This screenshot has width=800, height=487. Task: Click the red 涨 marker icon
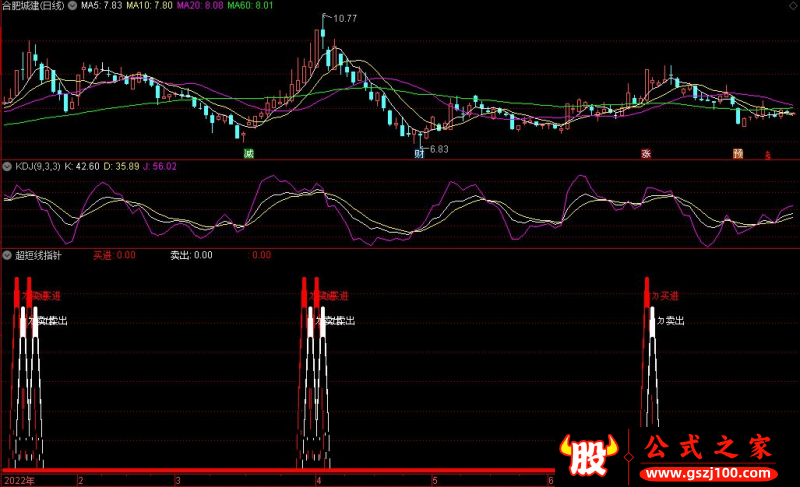click(646, 154)
